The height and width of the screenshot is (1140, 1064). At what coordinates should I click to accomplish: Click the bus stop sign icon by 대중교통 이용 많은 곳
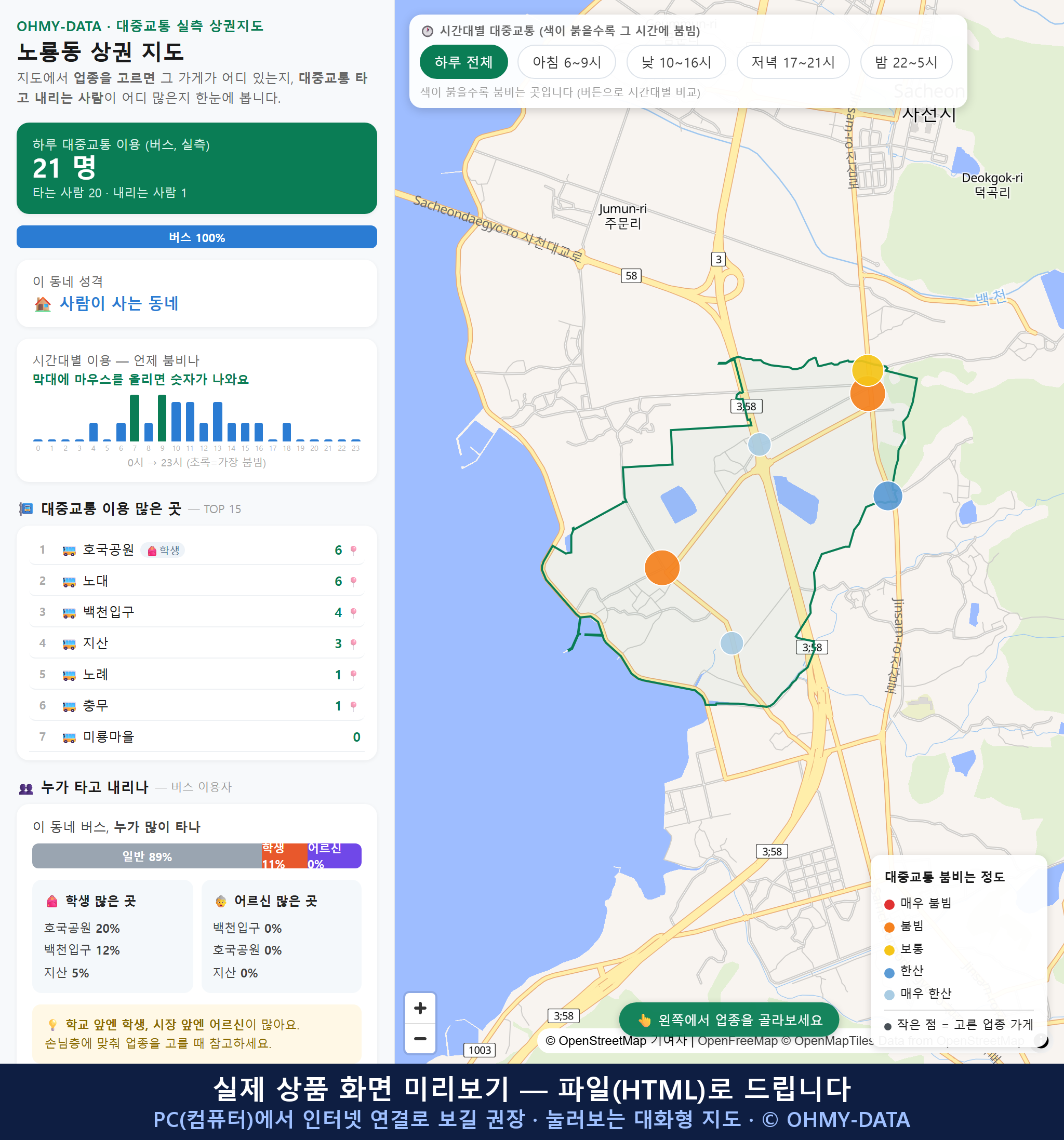(x=26, y=508)
